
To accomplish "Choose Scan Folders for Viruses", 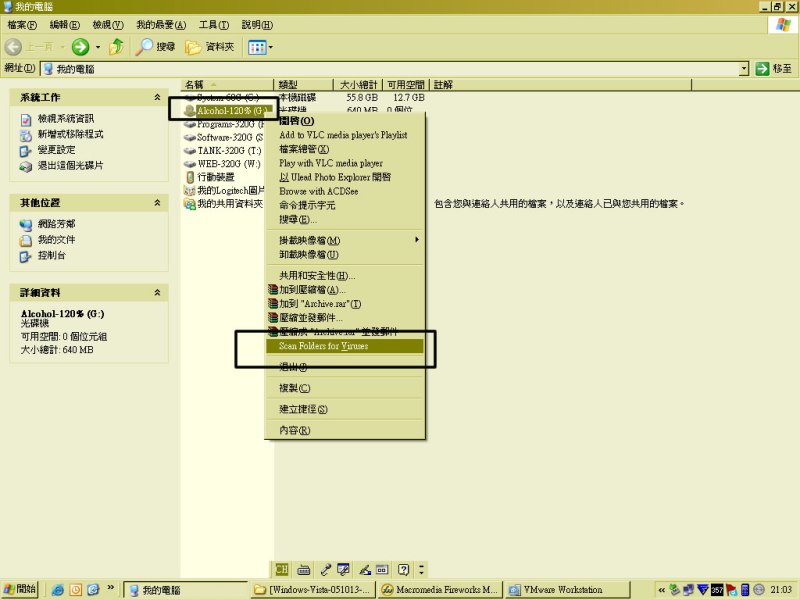I will coord(345,346).
